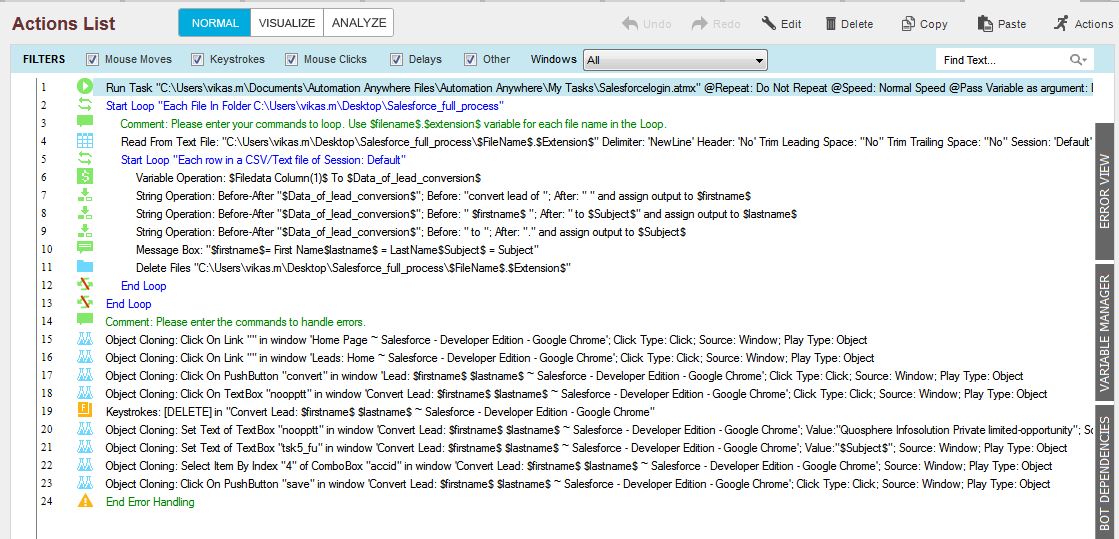This screenshot has height=539, width=1119.
Task: Click the Delete Files folder icon on line 11
Action: [85, 268]
